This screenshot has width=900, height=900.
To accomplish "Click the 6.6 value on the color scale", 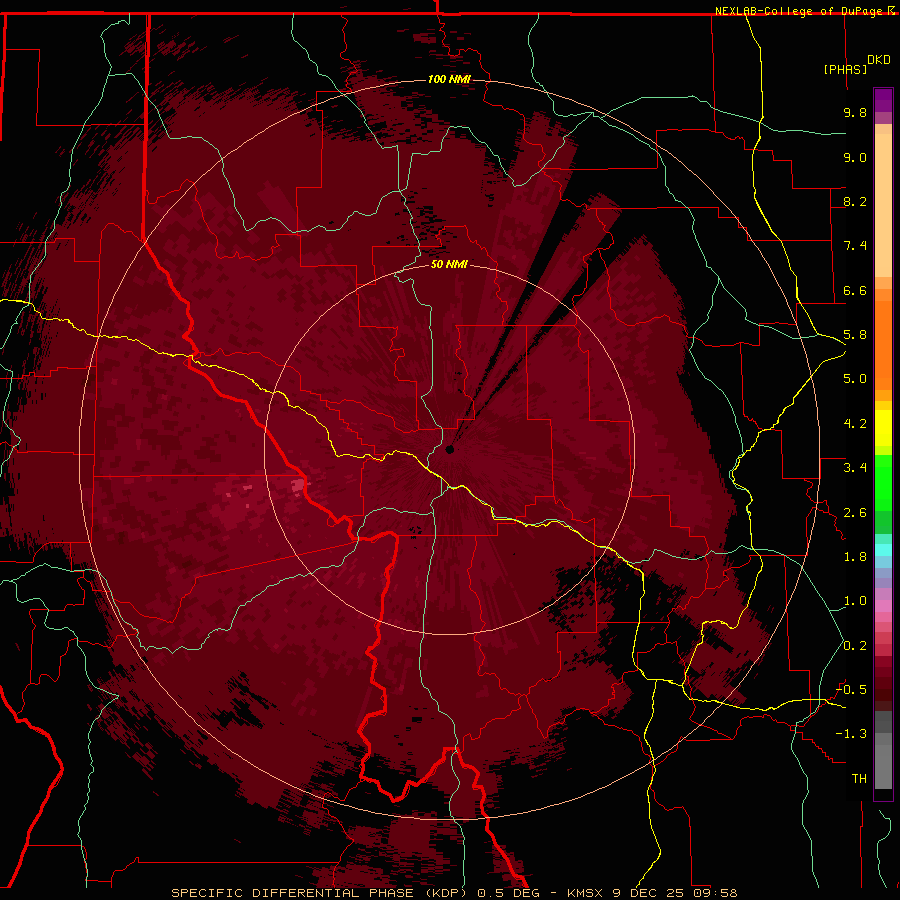I will pos(855,290).
